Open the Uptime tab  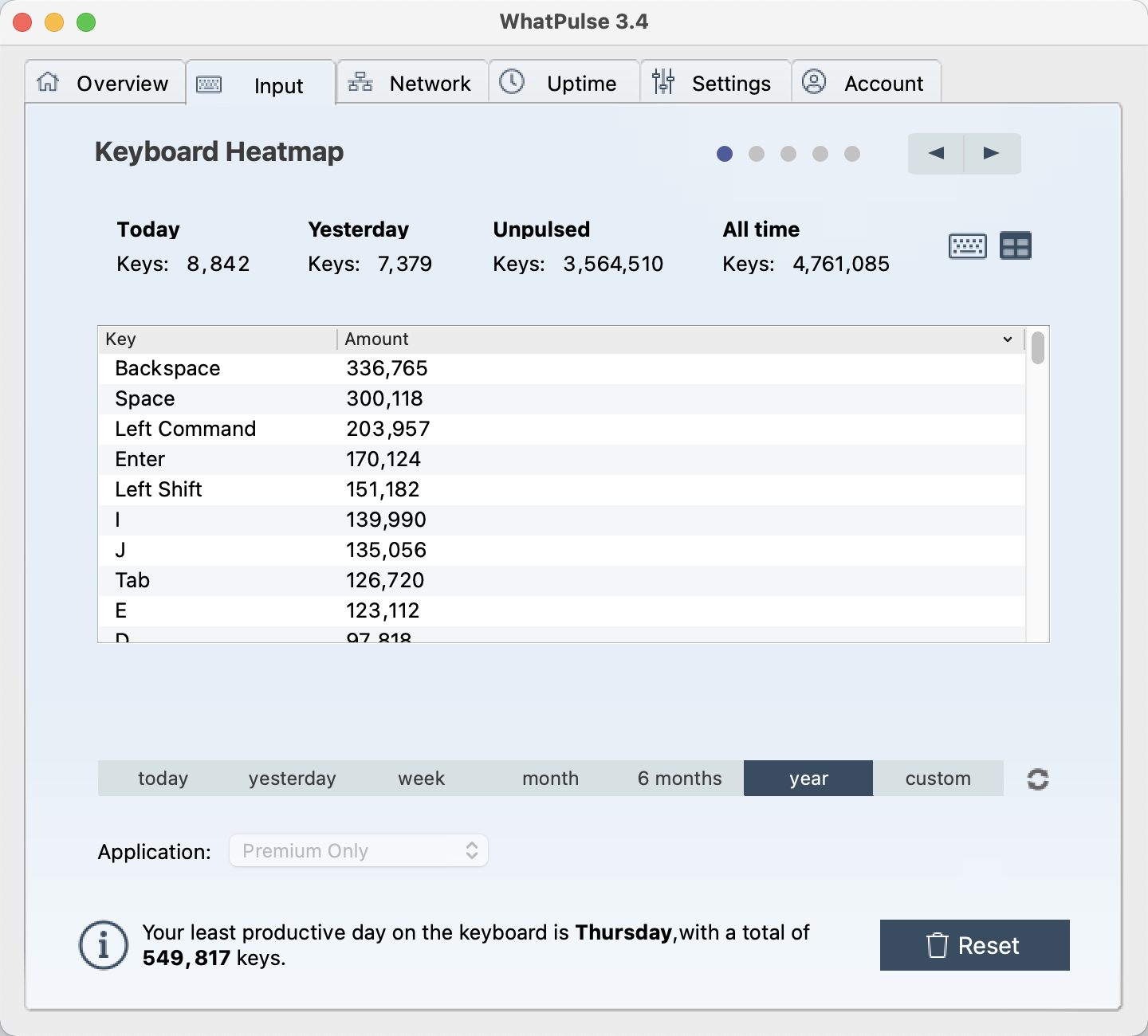point(564,83)
